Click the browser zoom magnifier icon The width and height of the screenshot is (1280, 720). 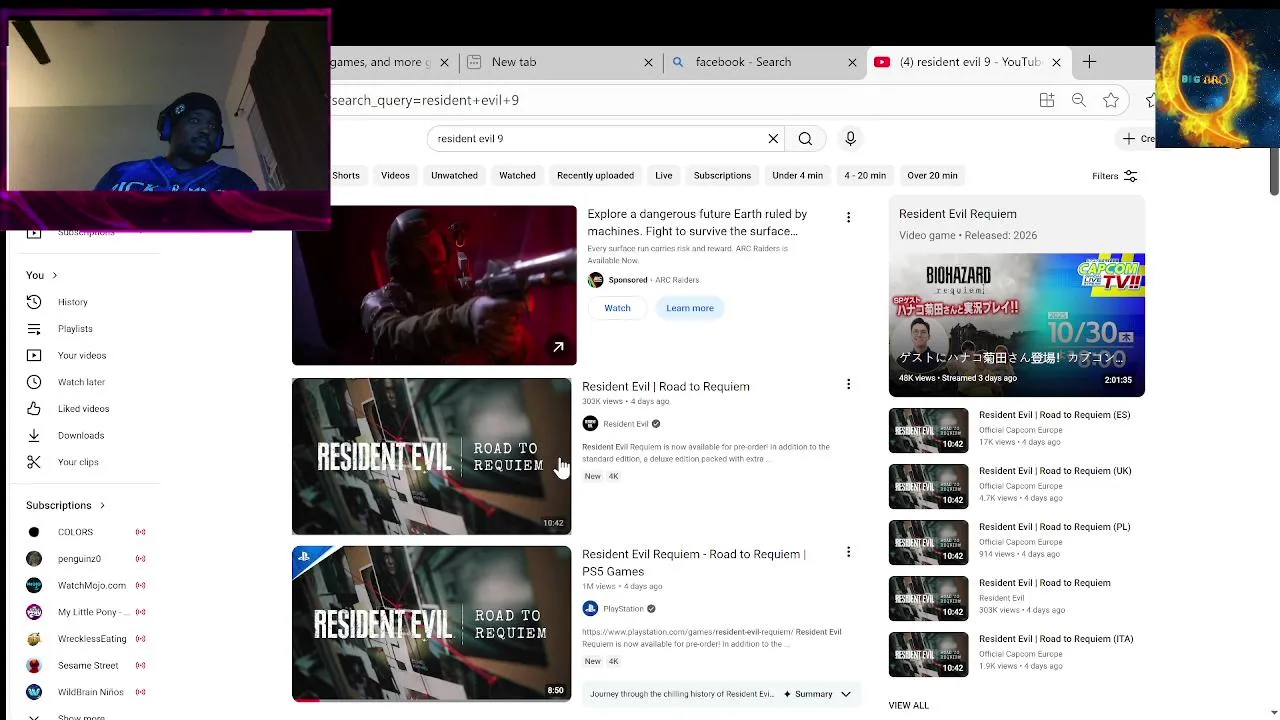tap(1079, 100)
